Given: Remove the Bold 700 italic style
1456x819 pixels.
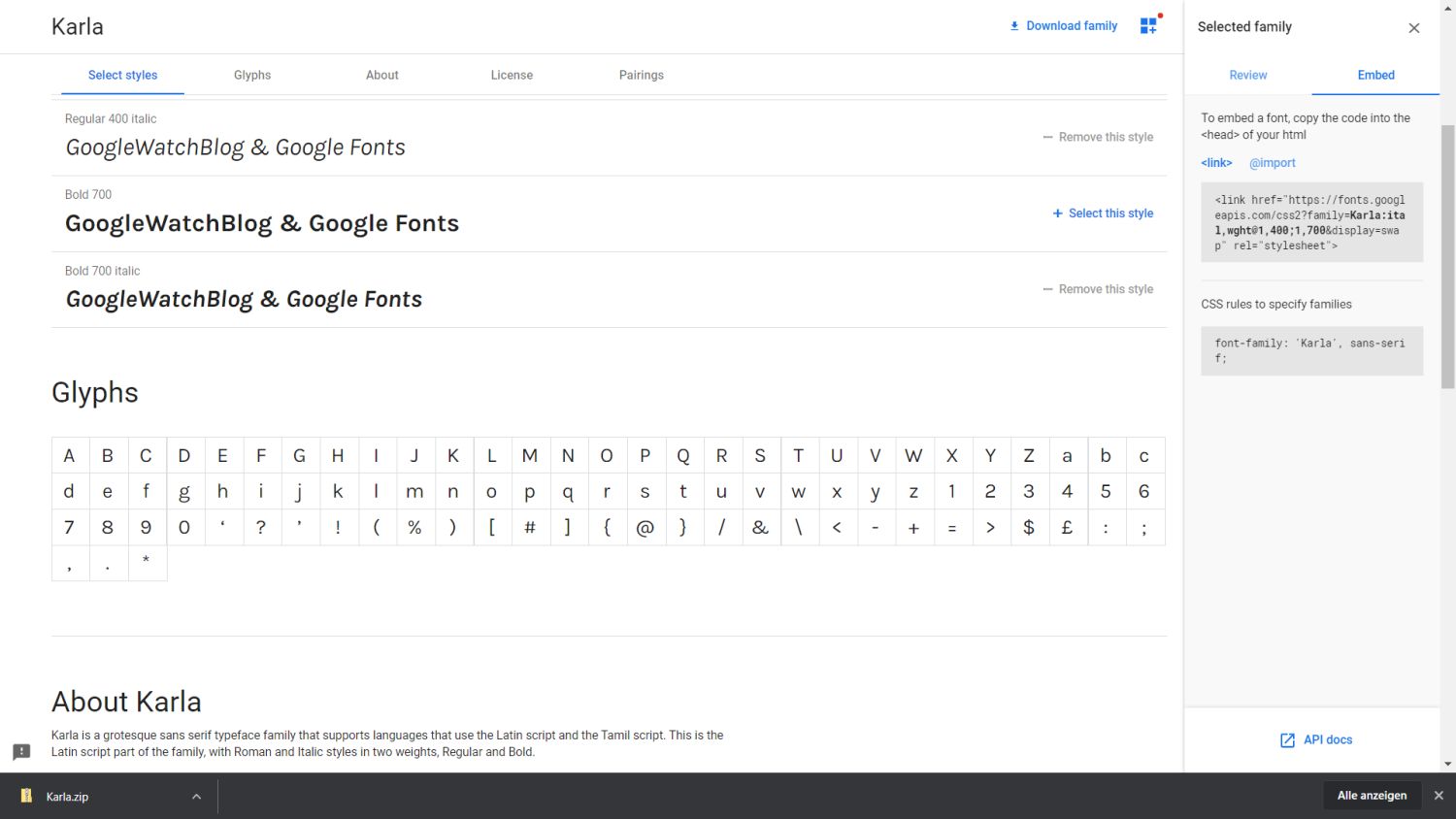Looking at the screenshot, I should (x=1098, y=289).
